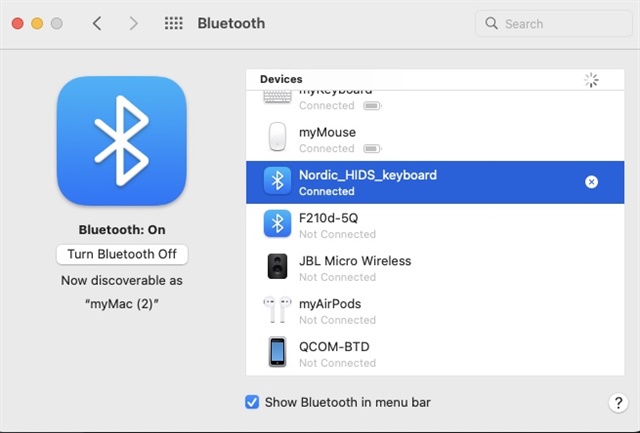Go forward with the right chevron
This screenshot has width=640, height=433.
[133, 23]
